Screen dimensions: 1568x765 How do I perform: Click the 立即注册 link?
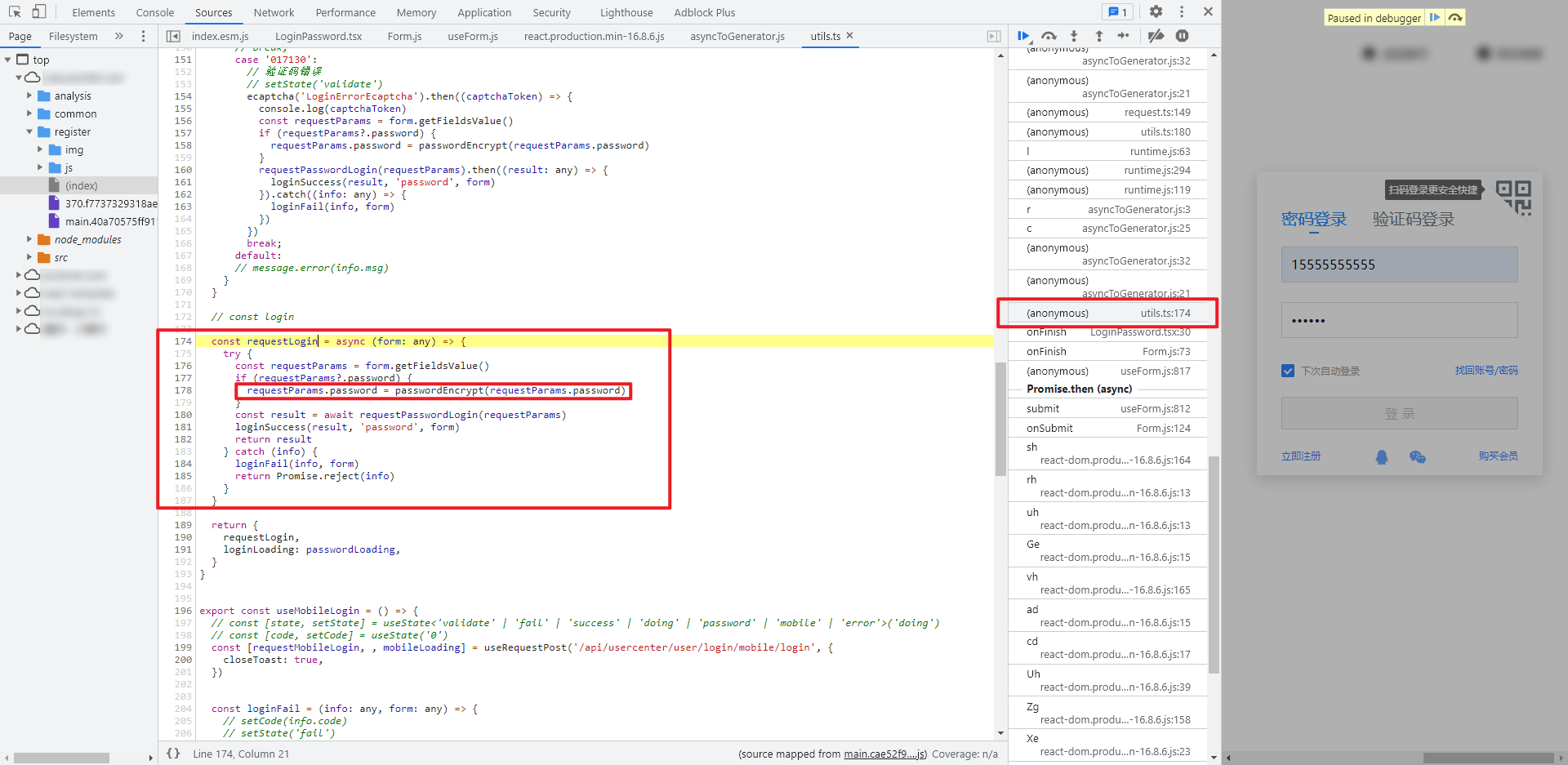click(1301, 456)
